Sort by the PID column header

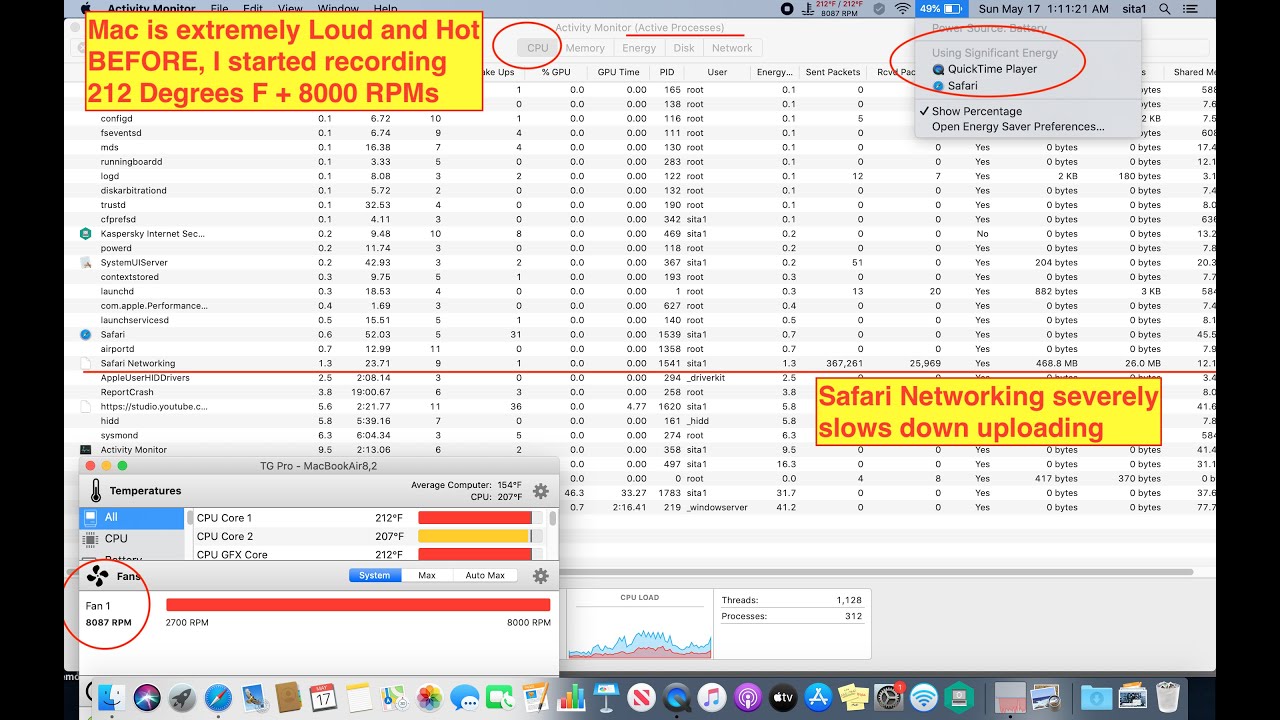pyautogui.click(x=667, y=72)
